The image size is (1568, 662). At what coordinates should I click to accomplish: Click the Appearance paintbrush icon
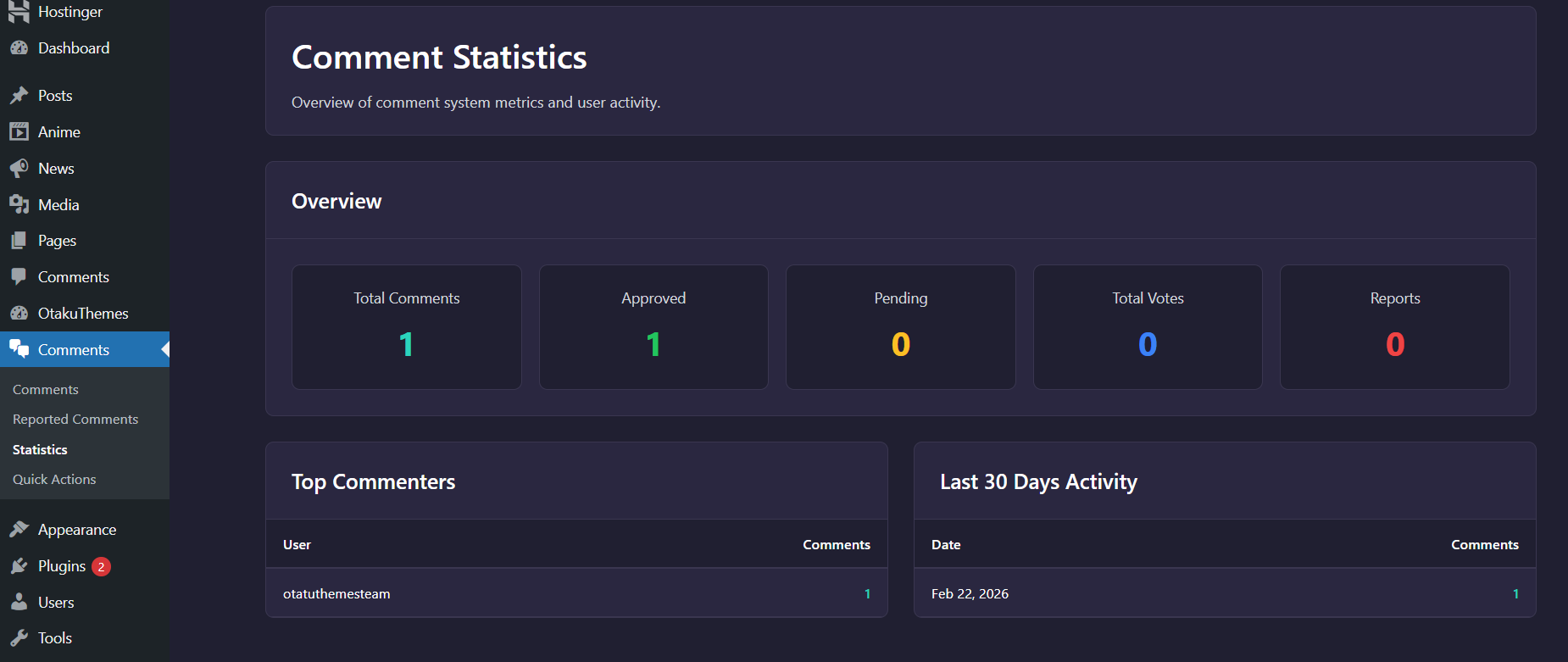[19, 530]
